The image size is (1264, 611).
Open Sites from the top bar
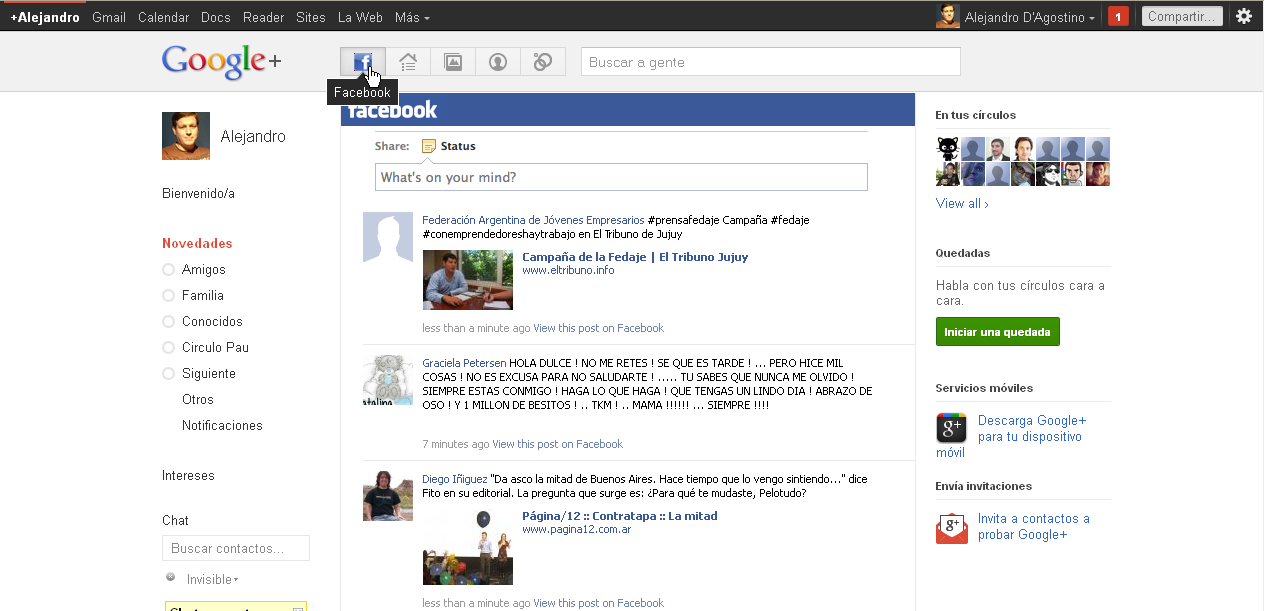[x=311, y=17]
